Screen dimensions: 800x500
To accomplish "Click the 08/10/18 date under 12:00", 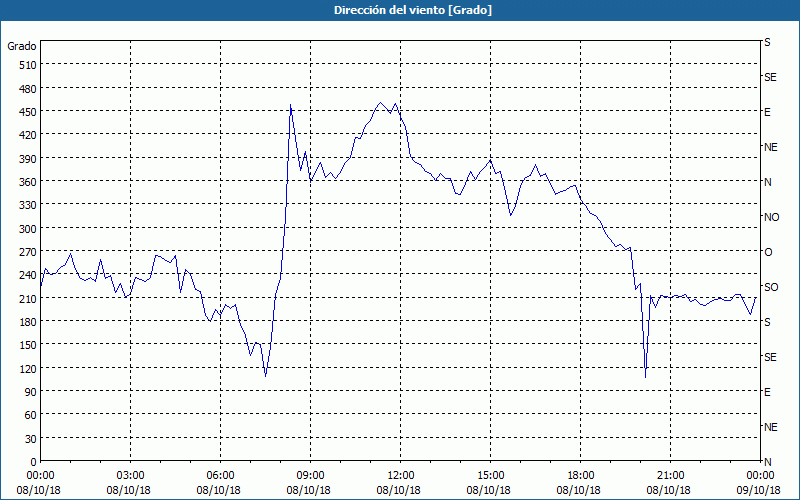I will (x=398, y=490).
